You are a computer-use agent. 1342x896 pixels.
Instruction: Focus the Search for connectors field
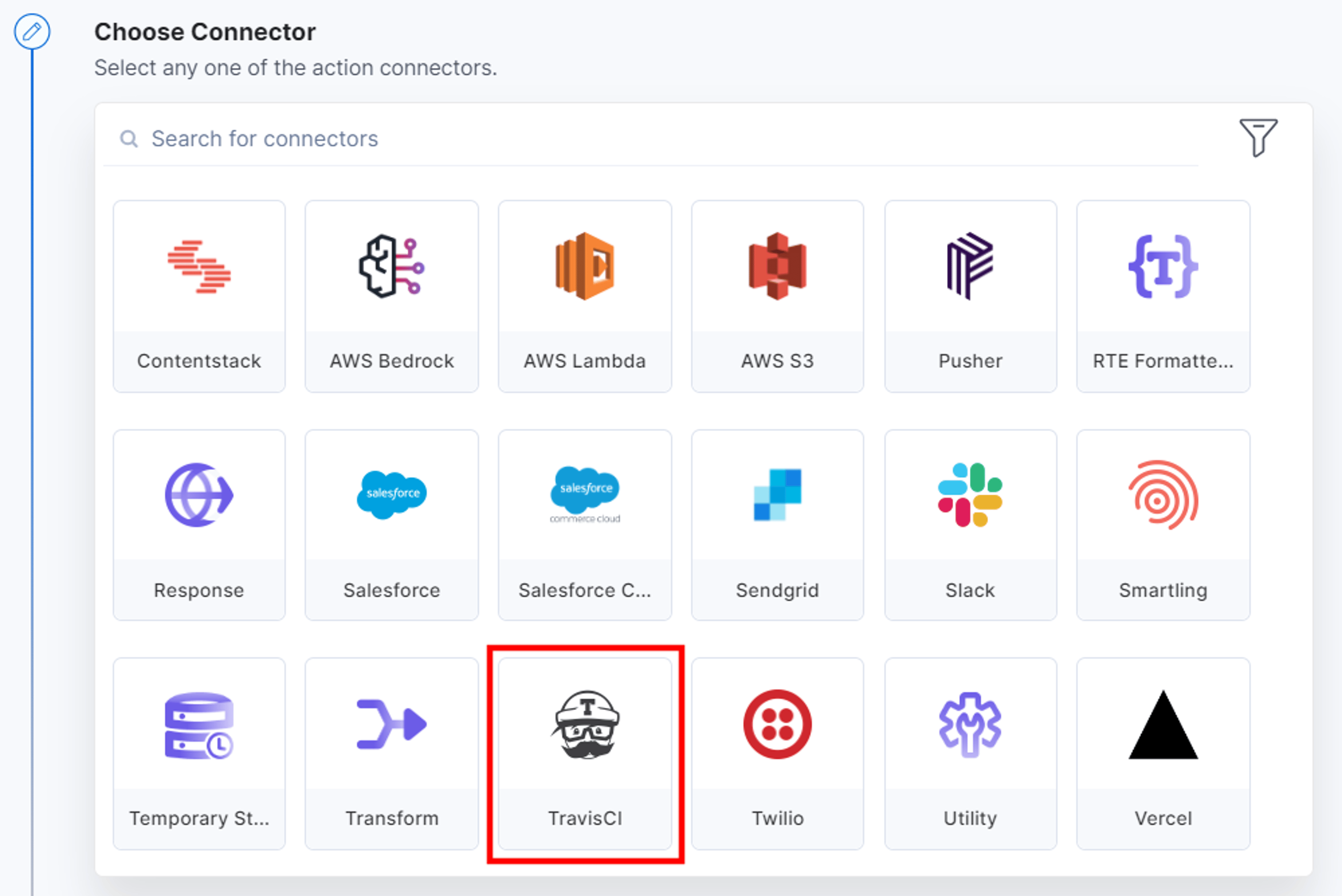(x=650, y=139)
